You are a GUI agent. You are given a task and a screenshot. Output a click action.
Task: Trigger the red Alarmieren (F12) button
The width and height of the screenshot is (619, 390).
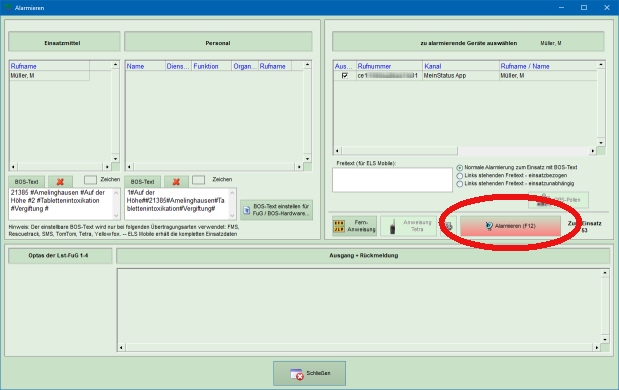(510, 226)
